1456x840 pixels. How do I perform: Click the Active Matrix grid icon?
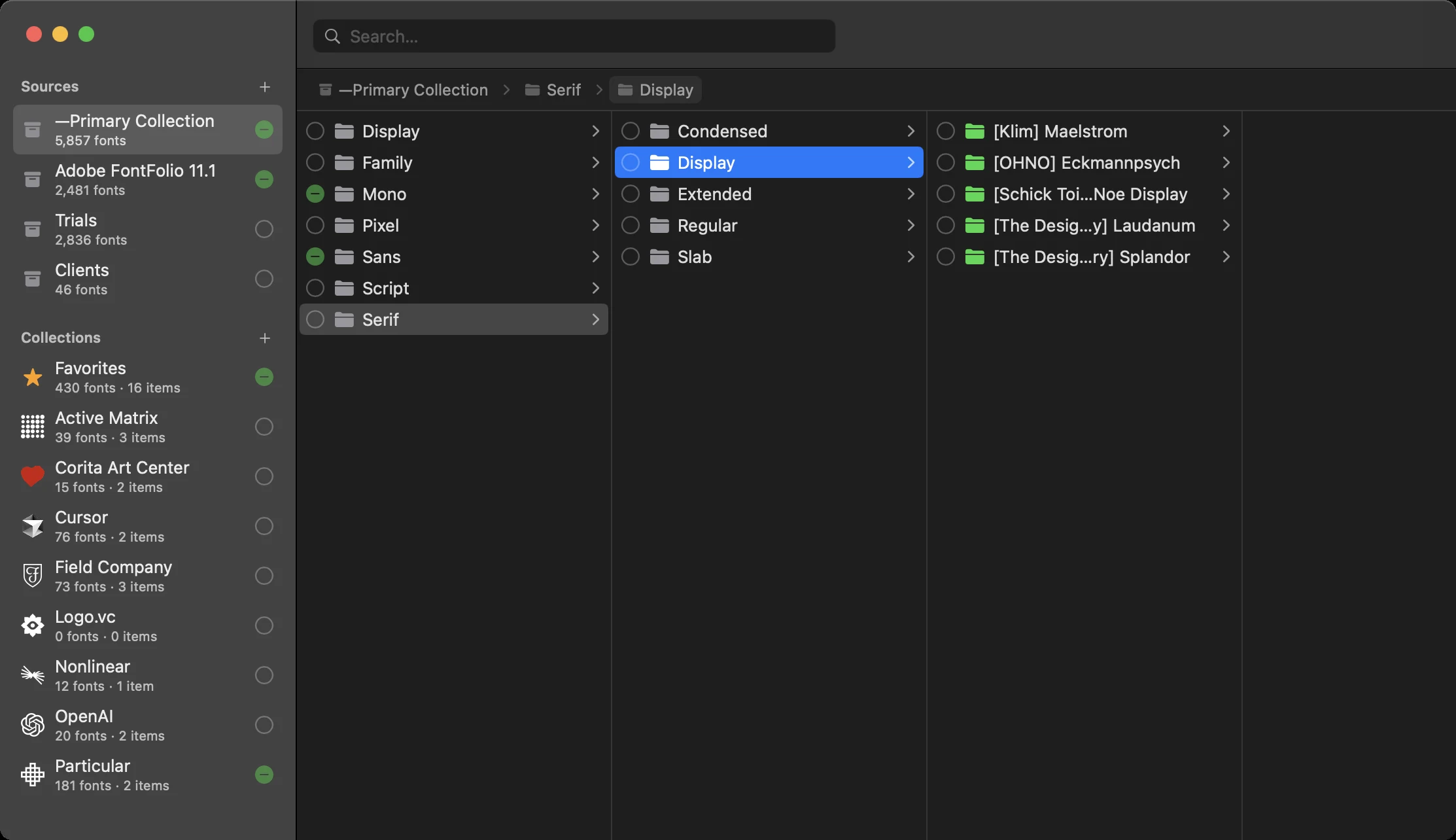tap(33, 427)
